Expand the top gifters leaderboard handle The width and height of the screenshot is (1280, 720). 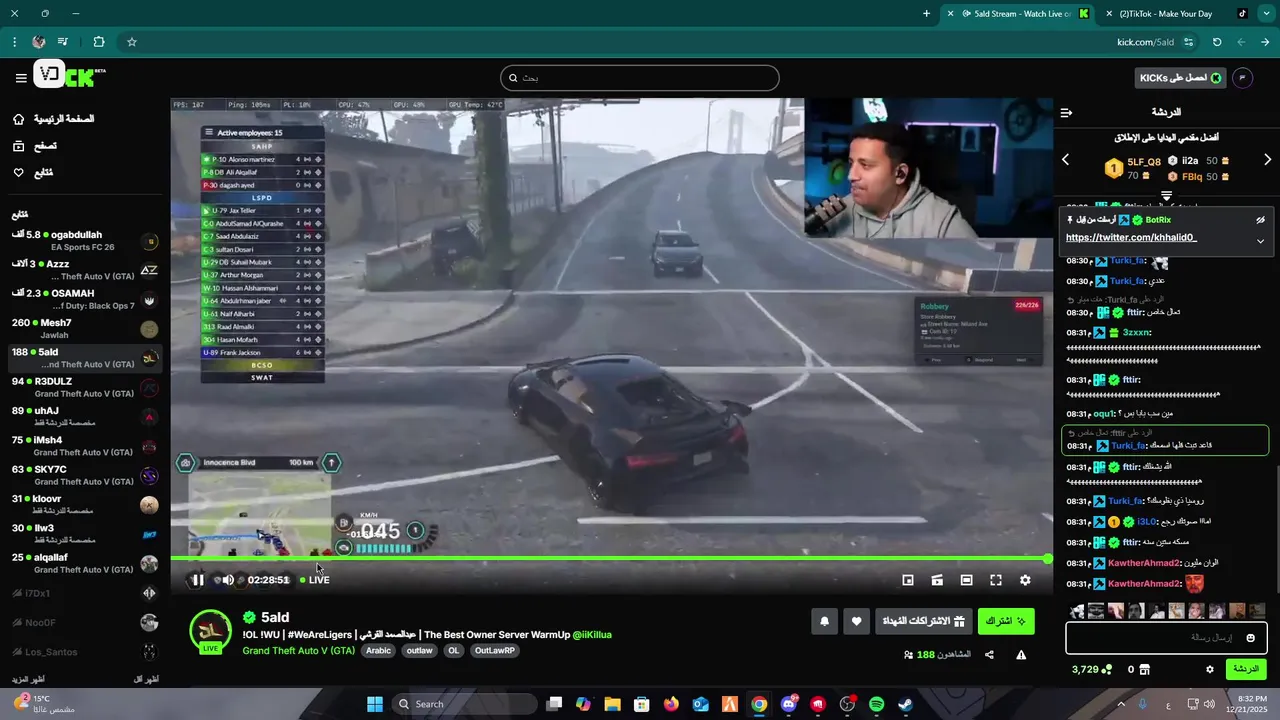coord(1166,196)
